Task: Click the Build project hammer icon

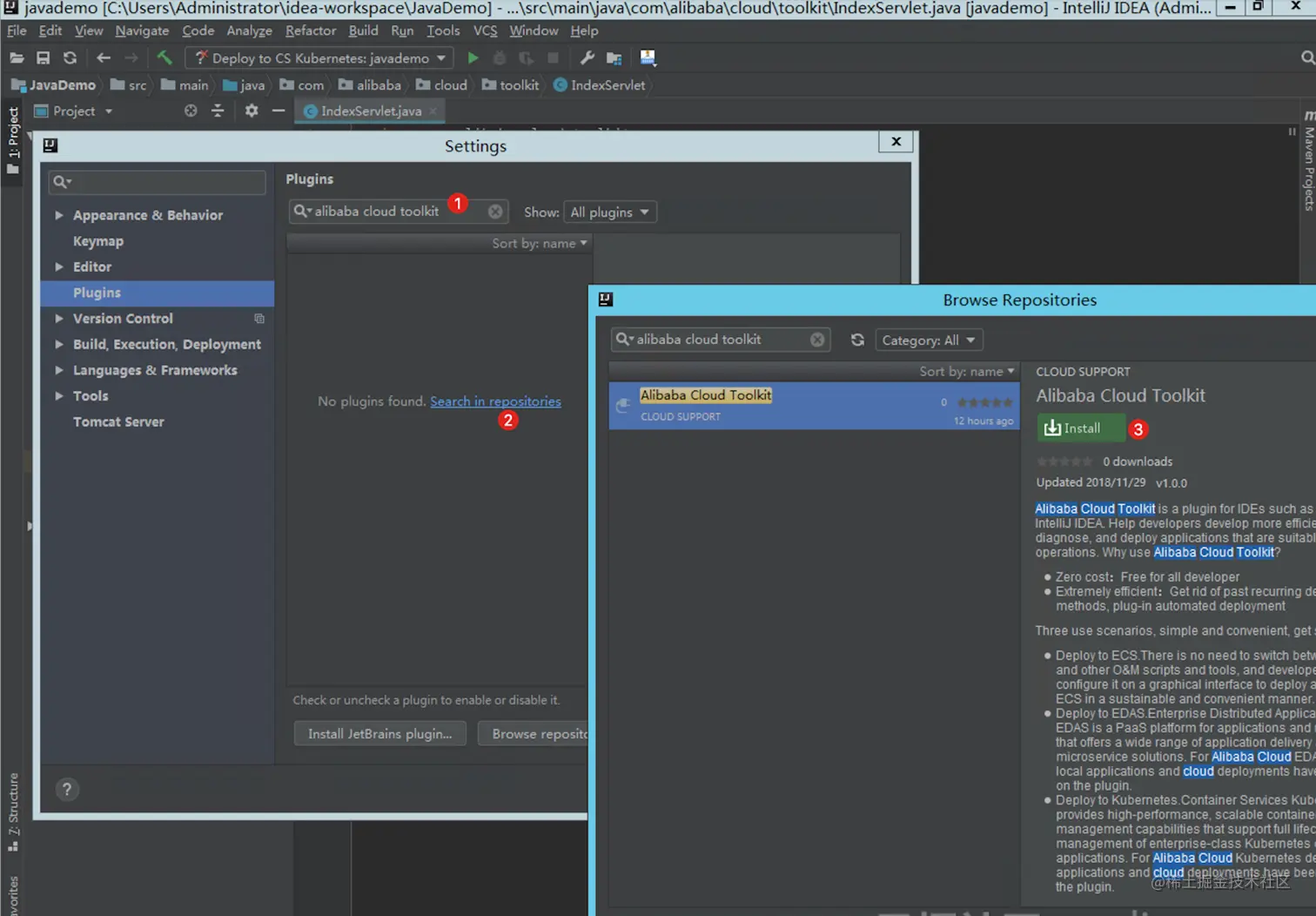Action: pos(164,57)
